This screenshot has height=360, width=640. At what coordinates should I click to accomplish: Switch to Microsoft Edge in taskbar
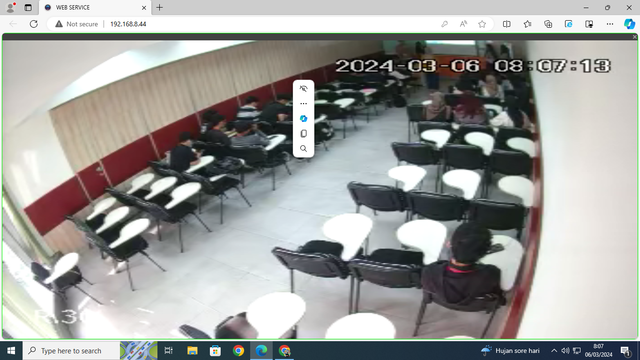pyautogui.click(x=261, y=351)
